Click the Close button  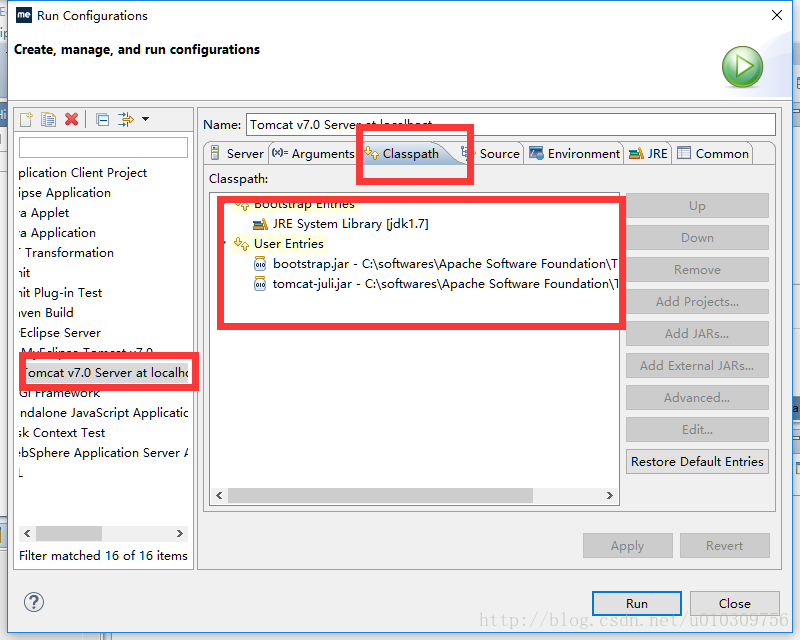tap(735, 603)
